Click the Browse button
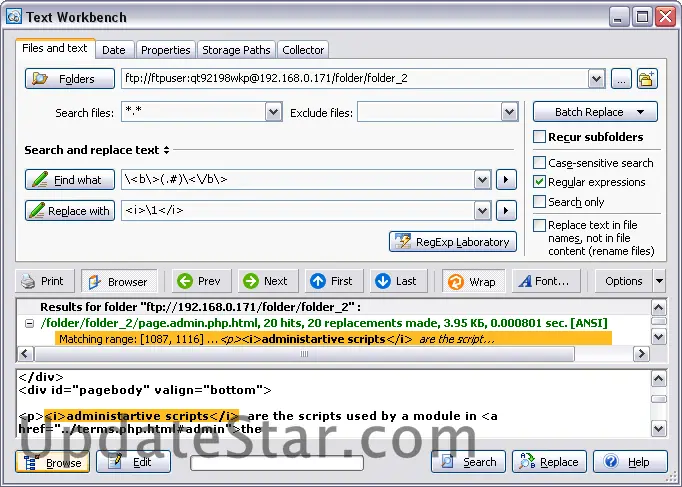Image resolution: width=682 pixels, height=487 pixels. click(x=53, y=462)
